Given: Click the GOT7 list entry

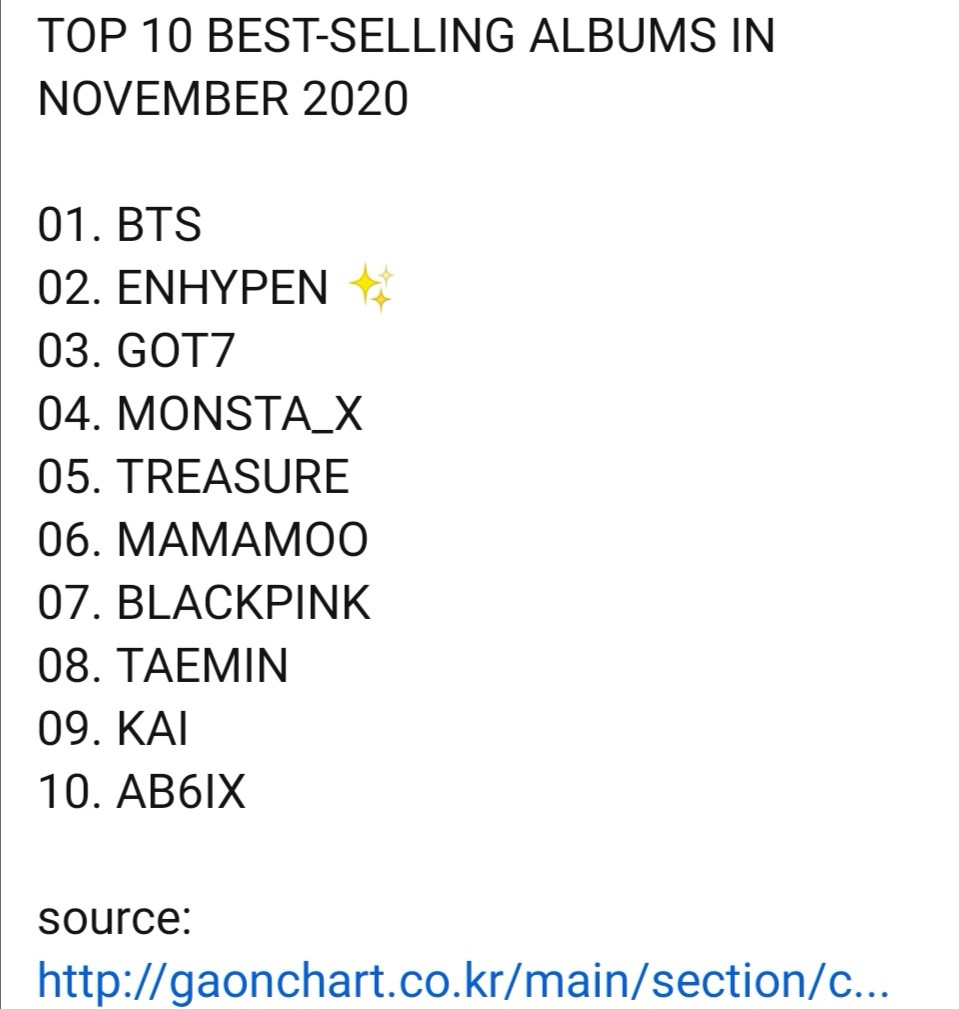Looking at the screenshot, I should click(176, 352).
